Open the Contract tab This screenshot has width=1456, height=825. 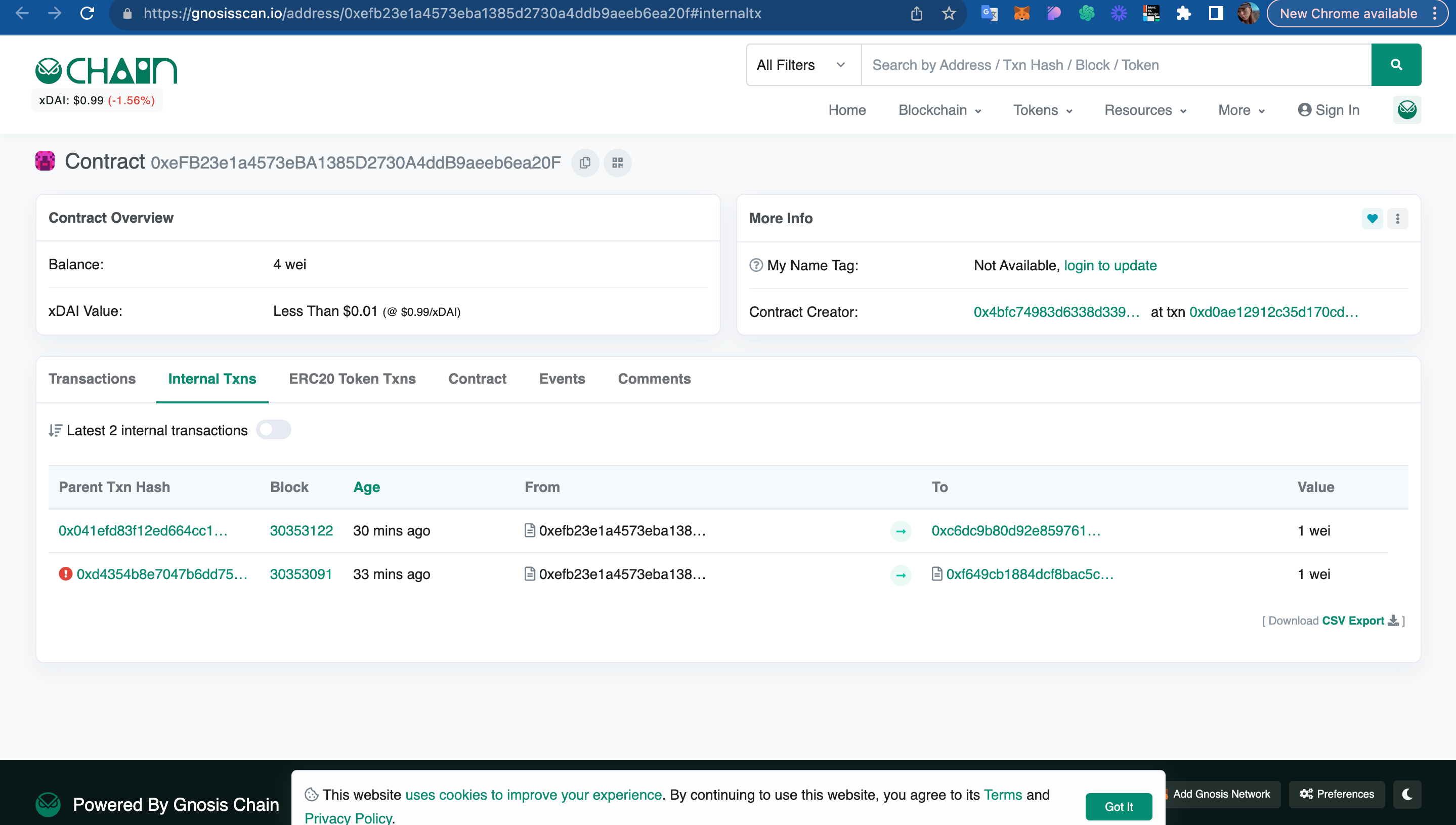[478, 379]
